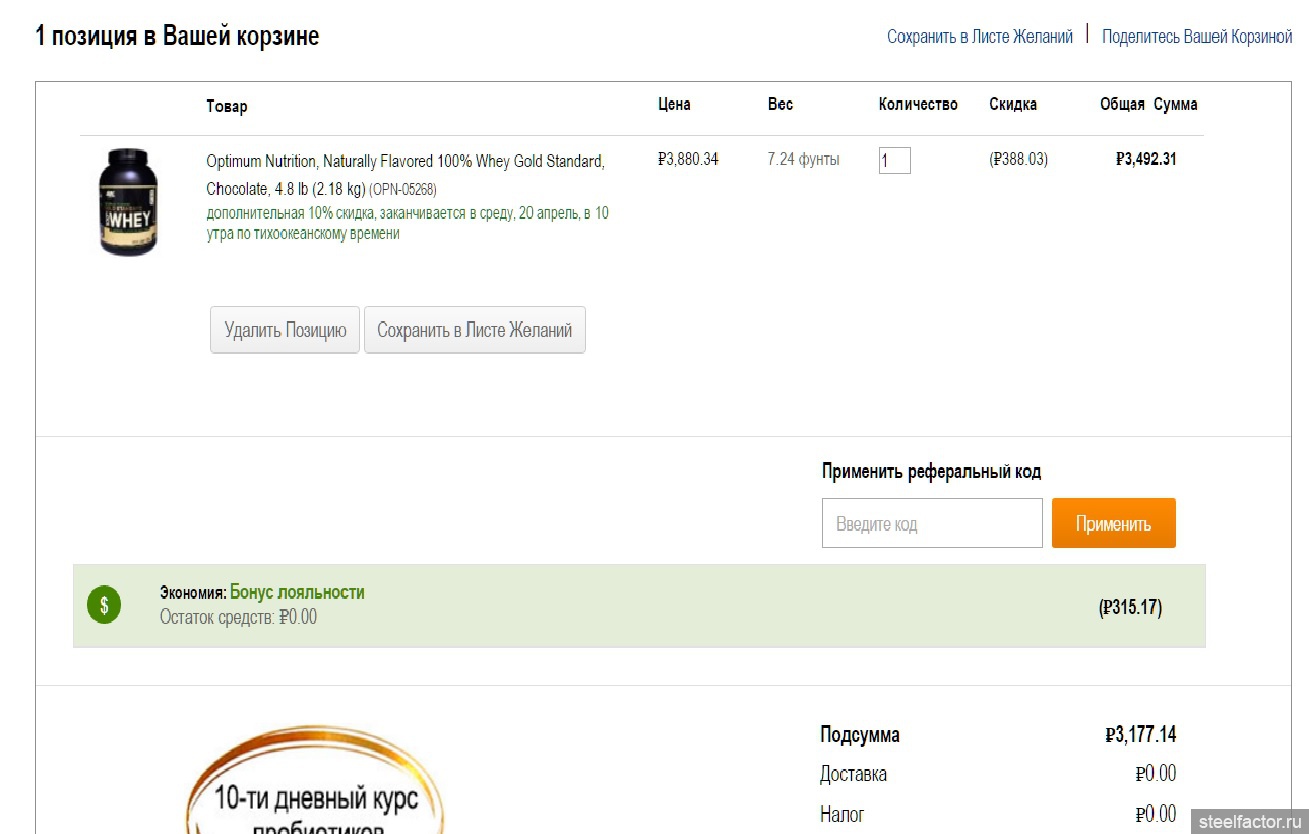Select the discount amount (₽388.03)
The height and width of the screenshot is (834, 1309).
tap(1018, 159)
